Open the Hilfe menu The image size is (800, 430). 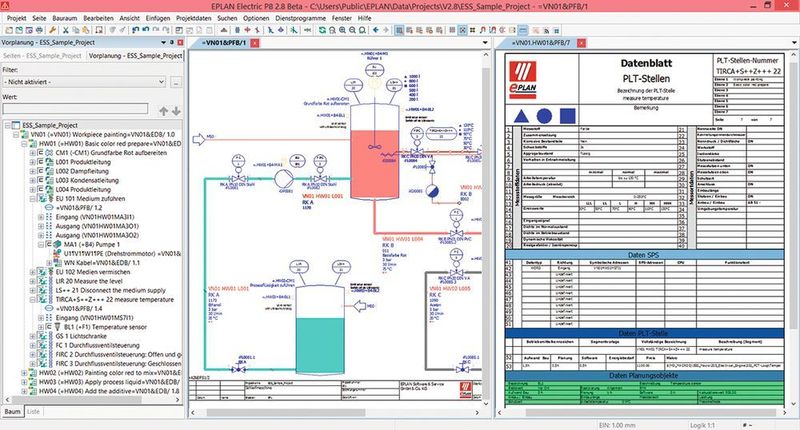364,18
